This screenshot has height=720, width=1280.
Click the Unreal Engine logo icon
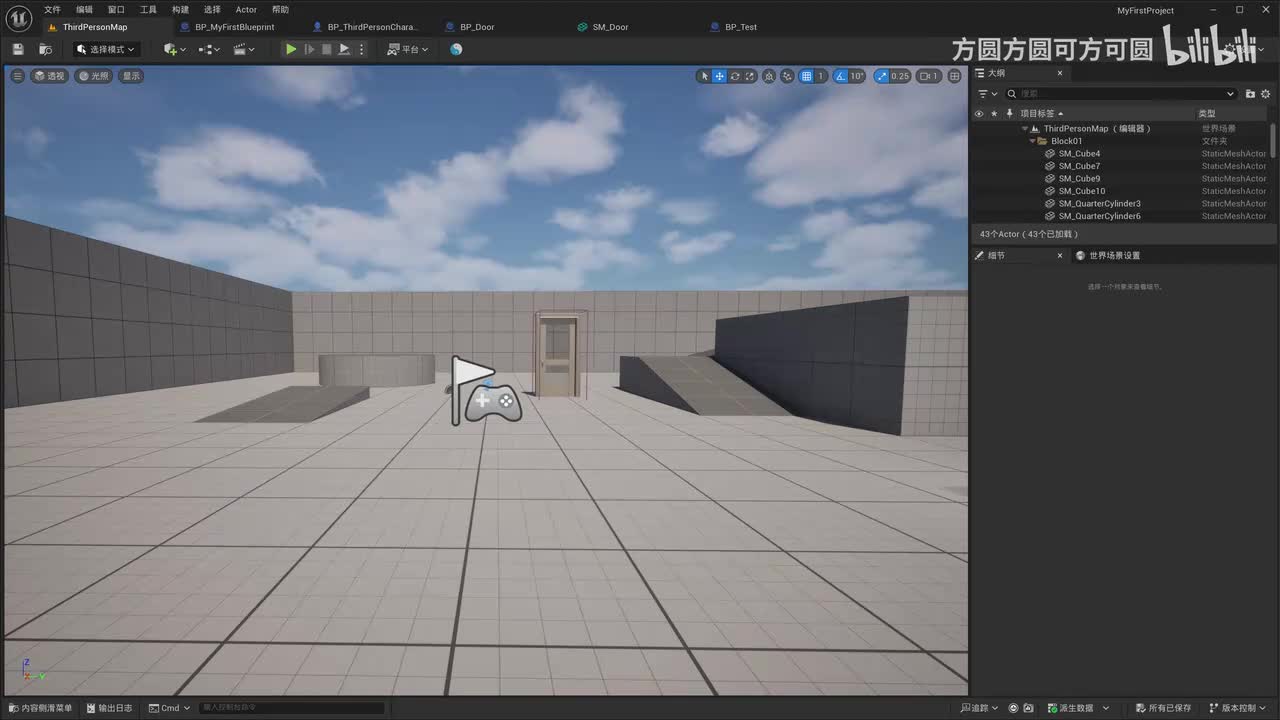pyautogui.click(x=21, y=17)
